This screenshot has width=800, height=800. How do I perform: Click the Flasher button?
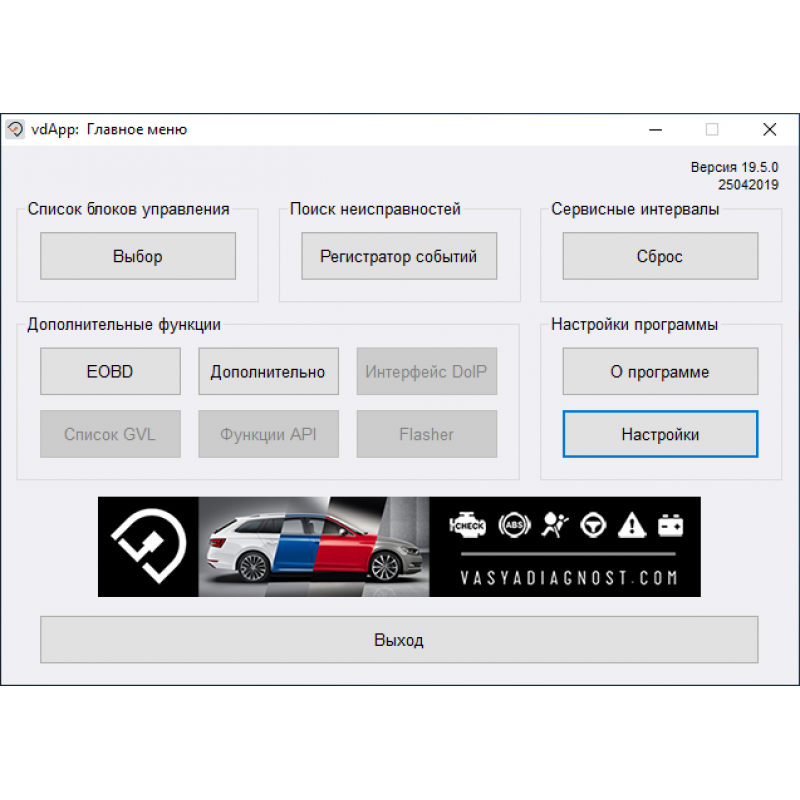[427, 434]
